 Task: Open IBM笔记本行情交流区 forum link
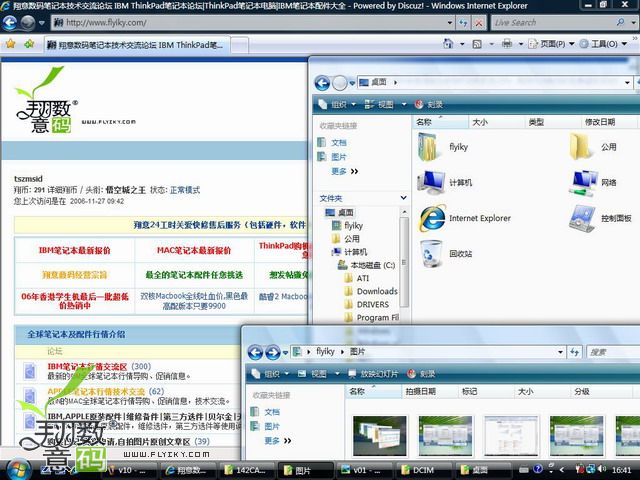point(87,366)
